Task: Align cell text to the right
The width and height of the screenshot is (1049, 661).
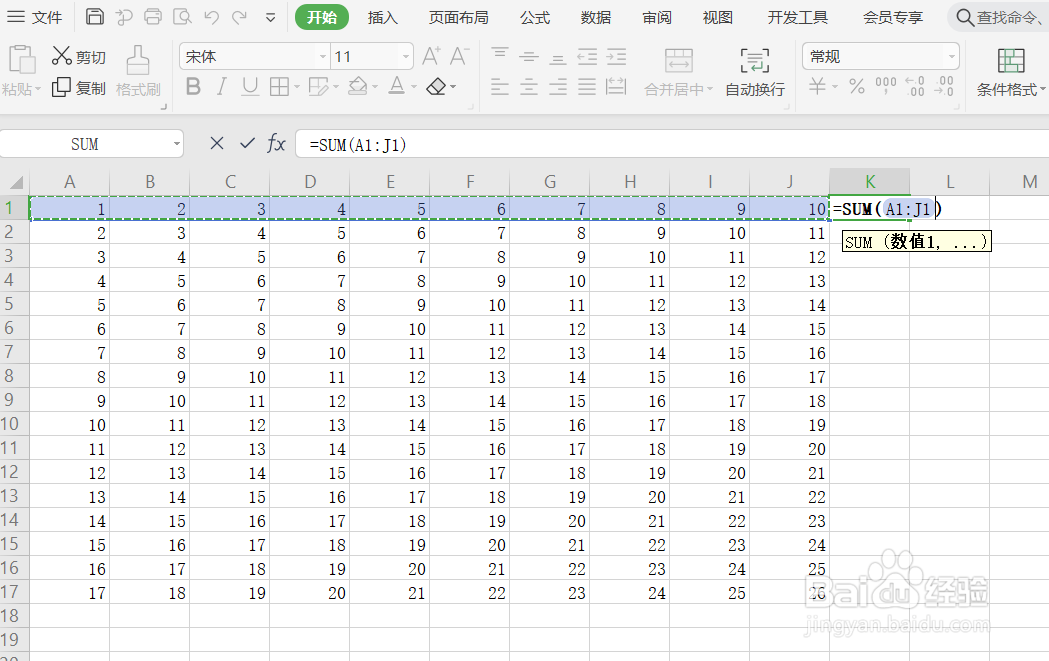Action: tap(557, 86)
